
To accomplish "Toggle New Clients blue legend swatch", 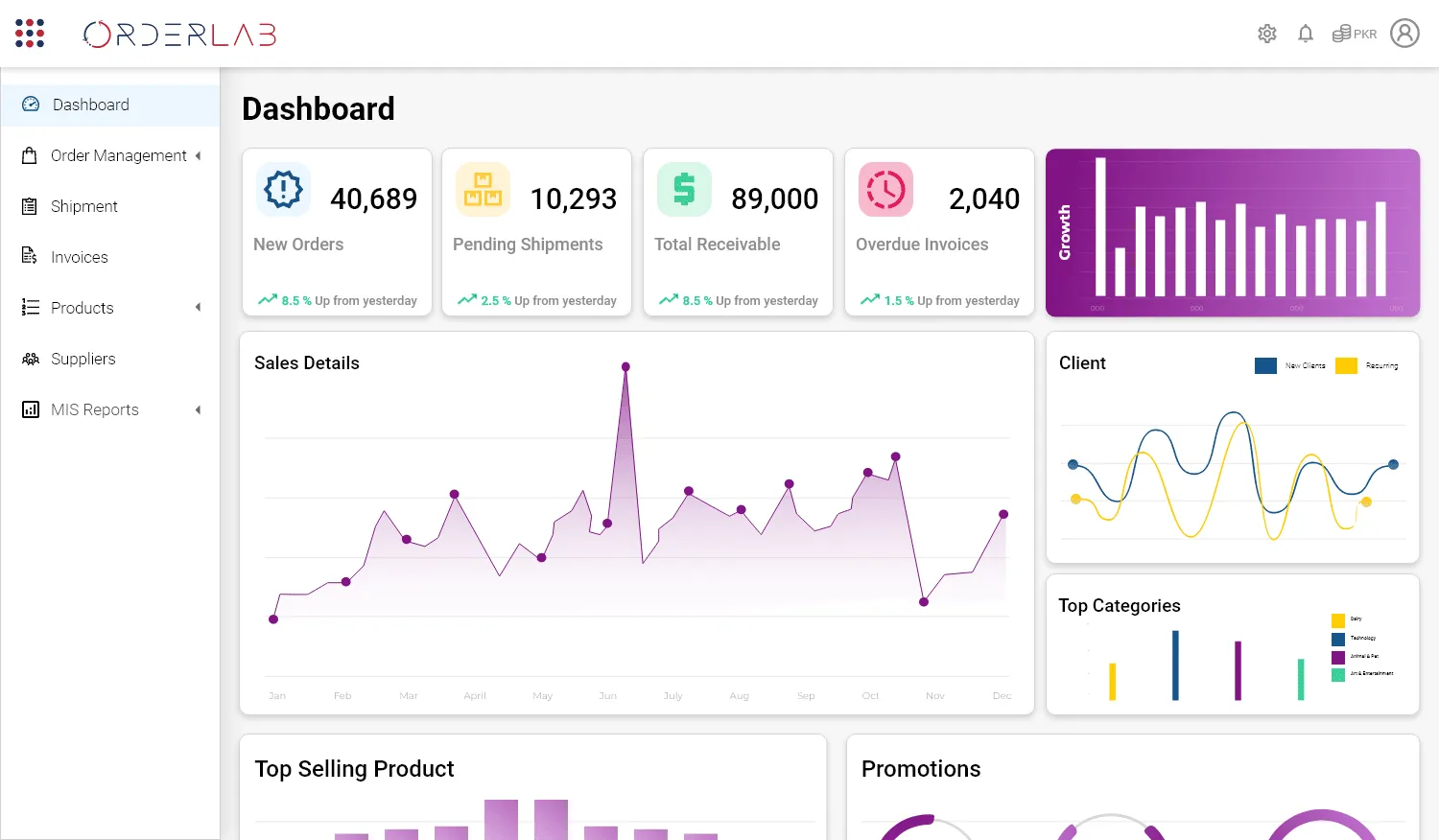I will [x=1265, y=365].
